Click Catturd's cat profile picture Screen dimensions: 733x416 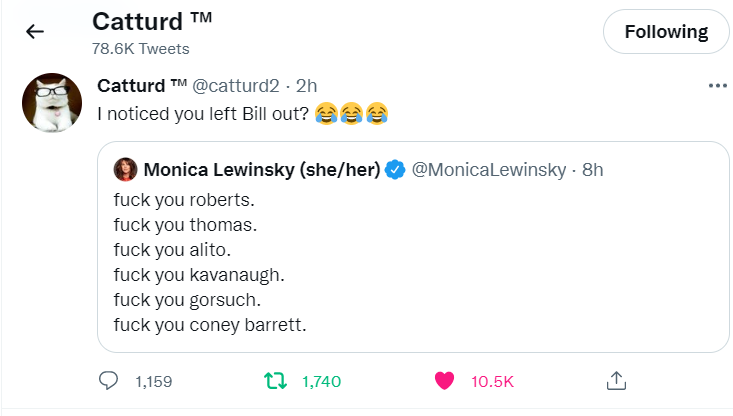[x=52, y=103]
